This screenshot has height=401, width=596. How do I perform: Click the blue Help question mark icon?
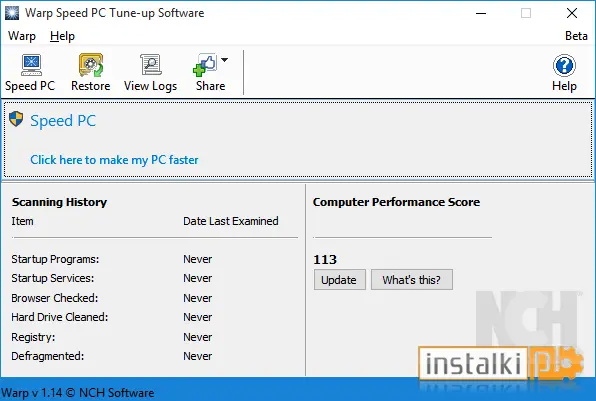tap(564, 66)
